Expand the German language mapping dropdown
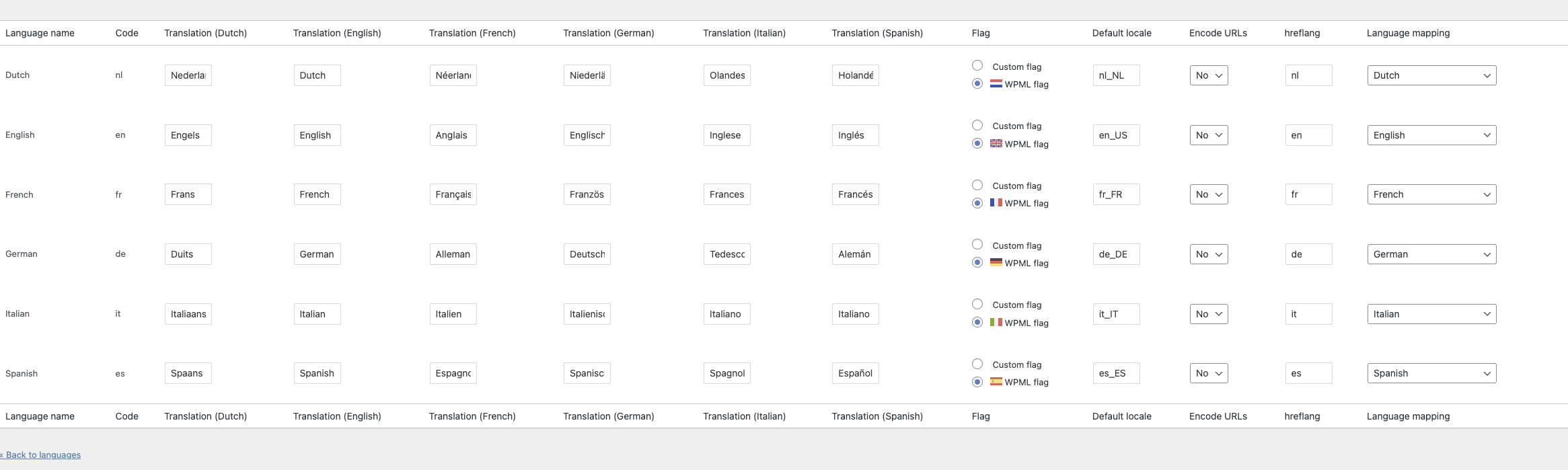 coord(1431,254)
